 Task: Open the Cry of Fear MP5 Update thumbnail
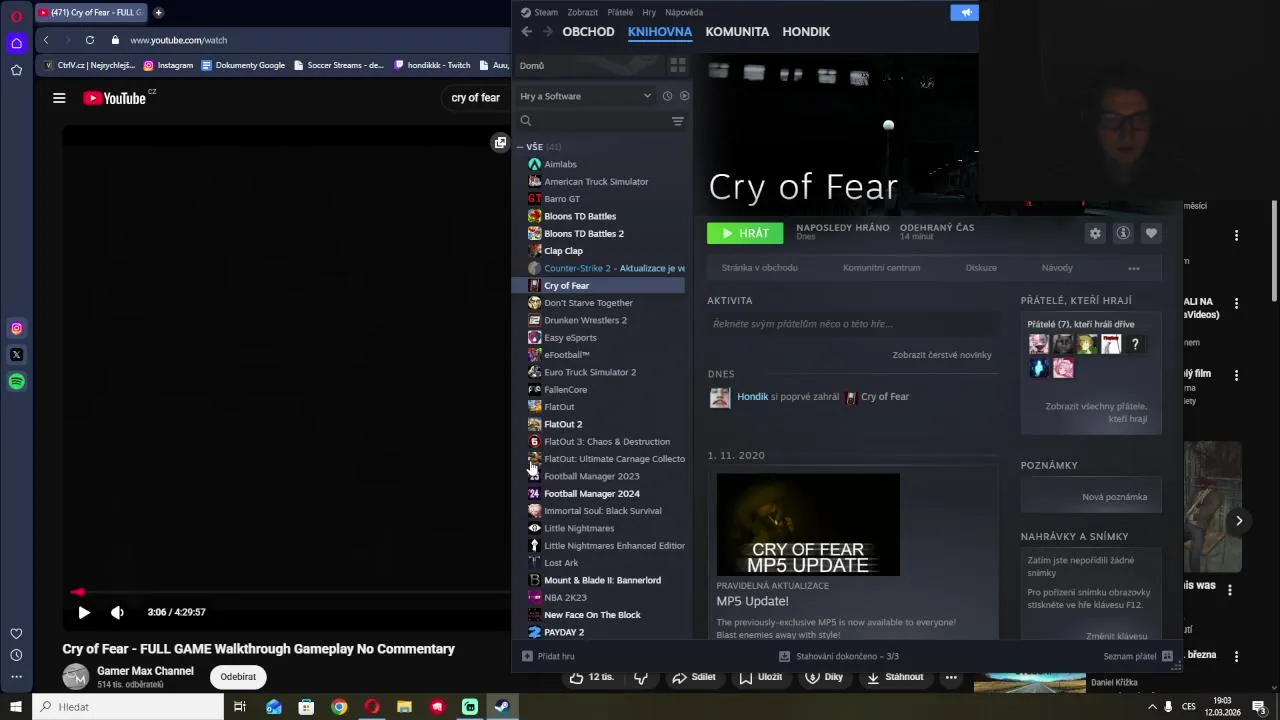click(x=808, y=525)
